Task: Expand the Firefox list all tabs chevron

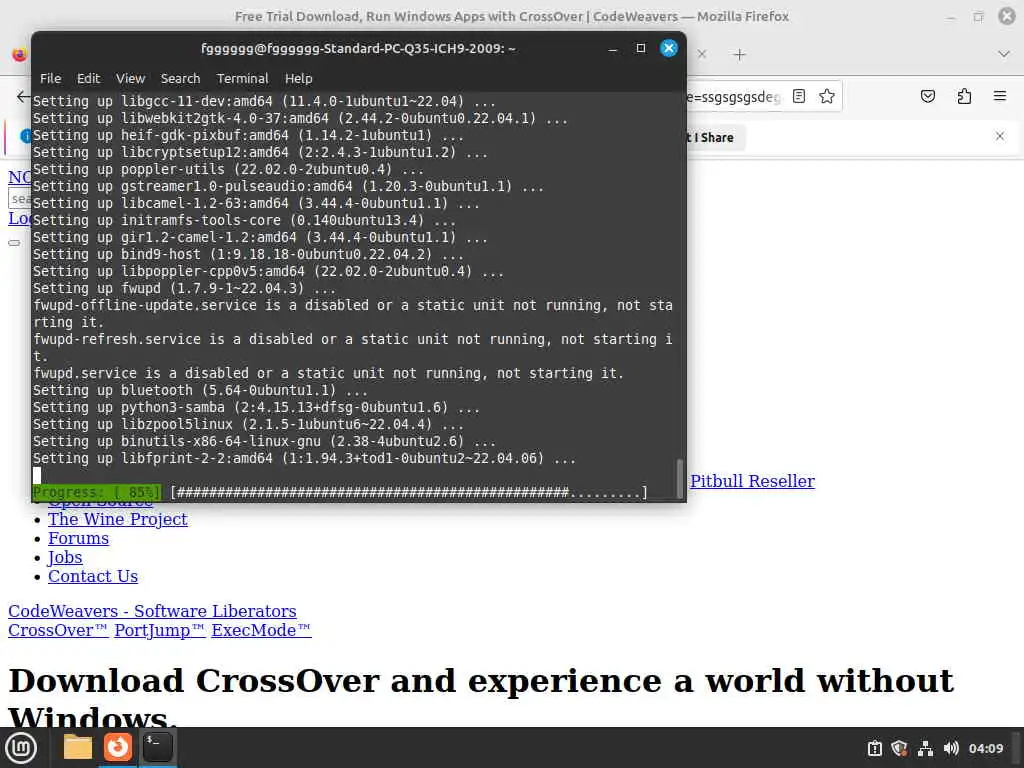Action: coord(1004,54)
